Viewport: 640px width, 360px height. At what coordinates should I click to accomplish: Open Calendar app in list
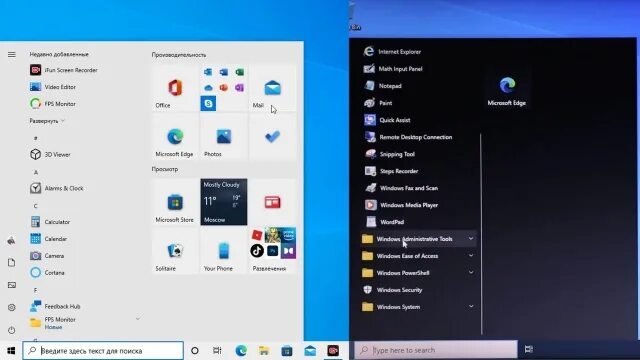[49, 239]
